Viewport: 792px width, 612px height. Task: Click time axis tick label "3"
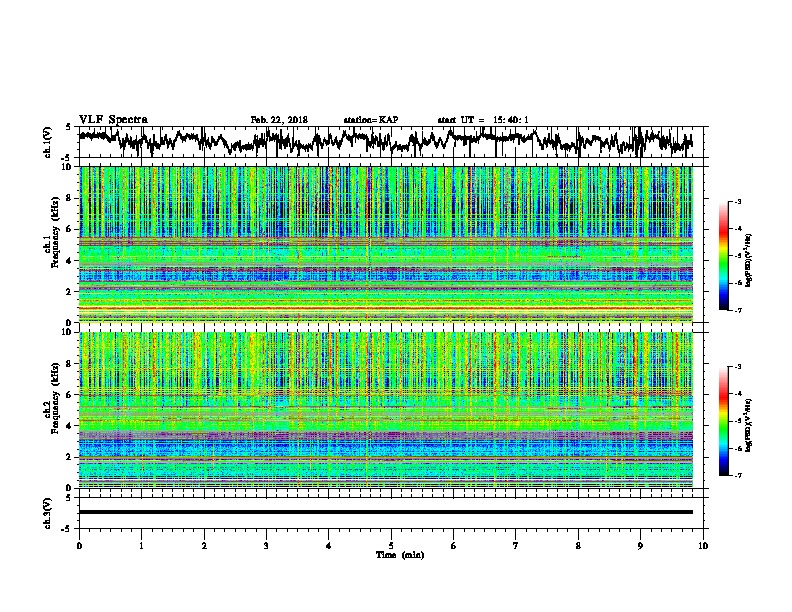pyautogui.click(x=266, y=546)
